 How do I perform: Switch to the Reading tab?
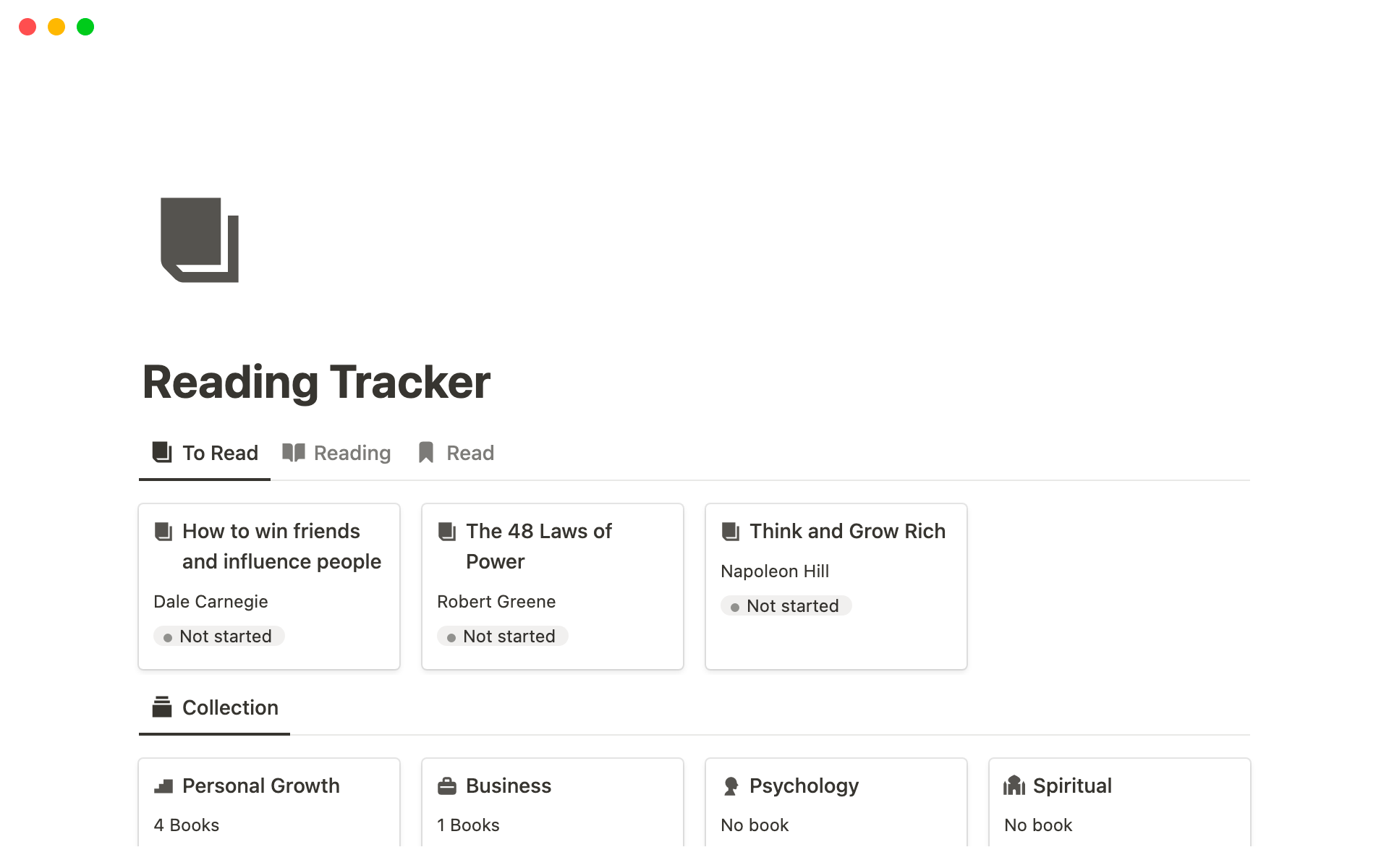tap(337, 454)
